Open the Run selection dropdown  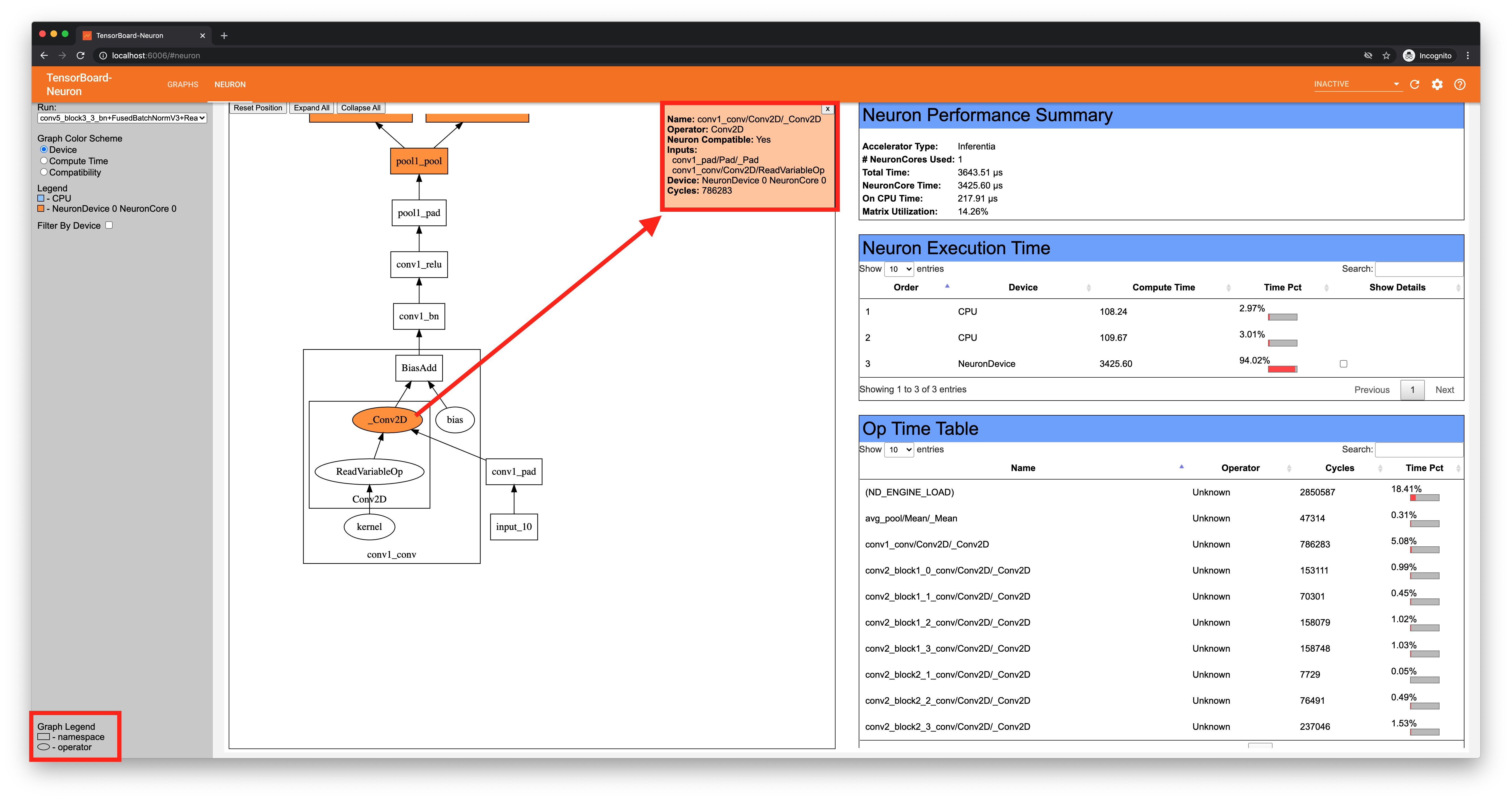coord(122,118)
